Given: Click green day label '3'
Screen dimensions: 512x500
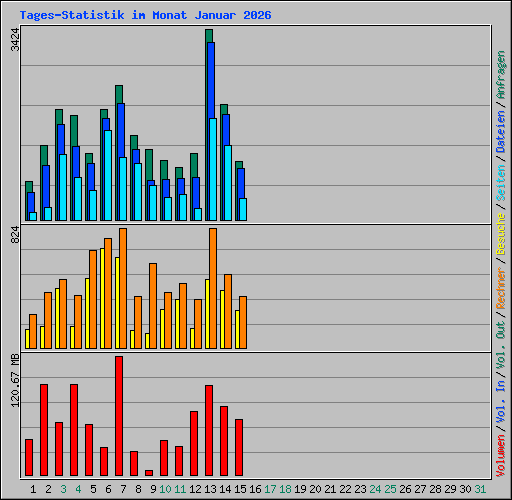Looking at the screenshot, I should [x=63, y=489].
